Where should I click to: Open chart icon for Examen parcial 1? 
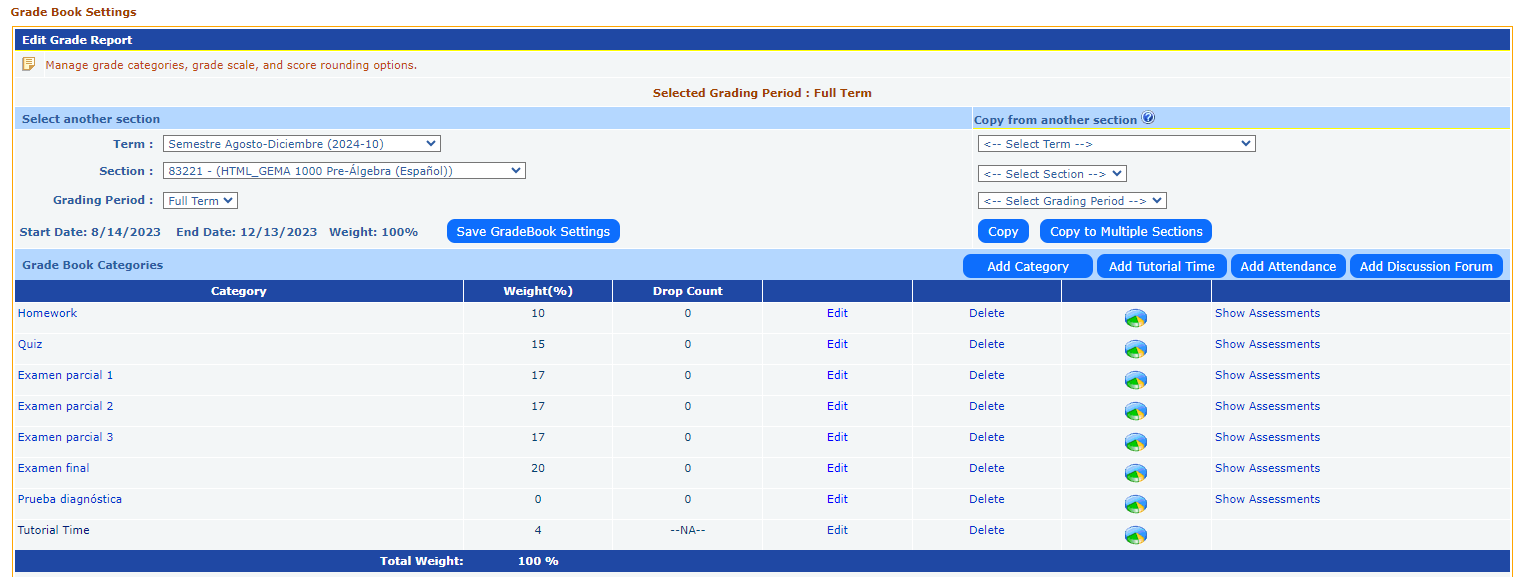pos(1135,380)
